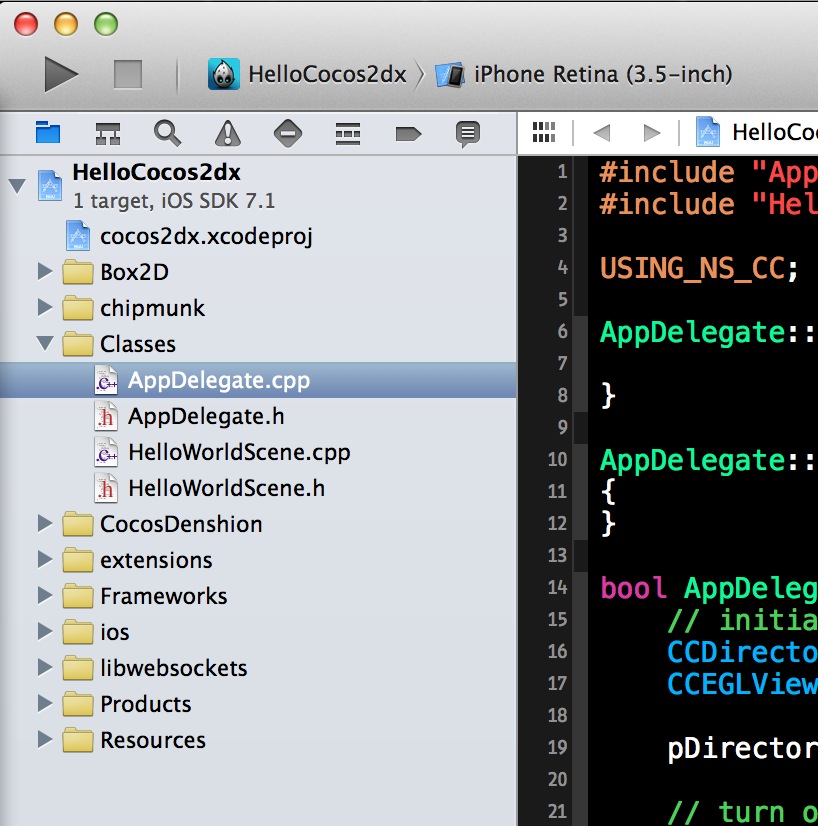This screenshot has height=826, width=818.
Task: Select the HelloCocos2dx scheme
Action: pyautogui.click(x=307, y=74)
